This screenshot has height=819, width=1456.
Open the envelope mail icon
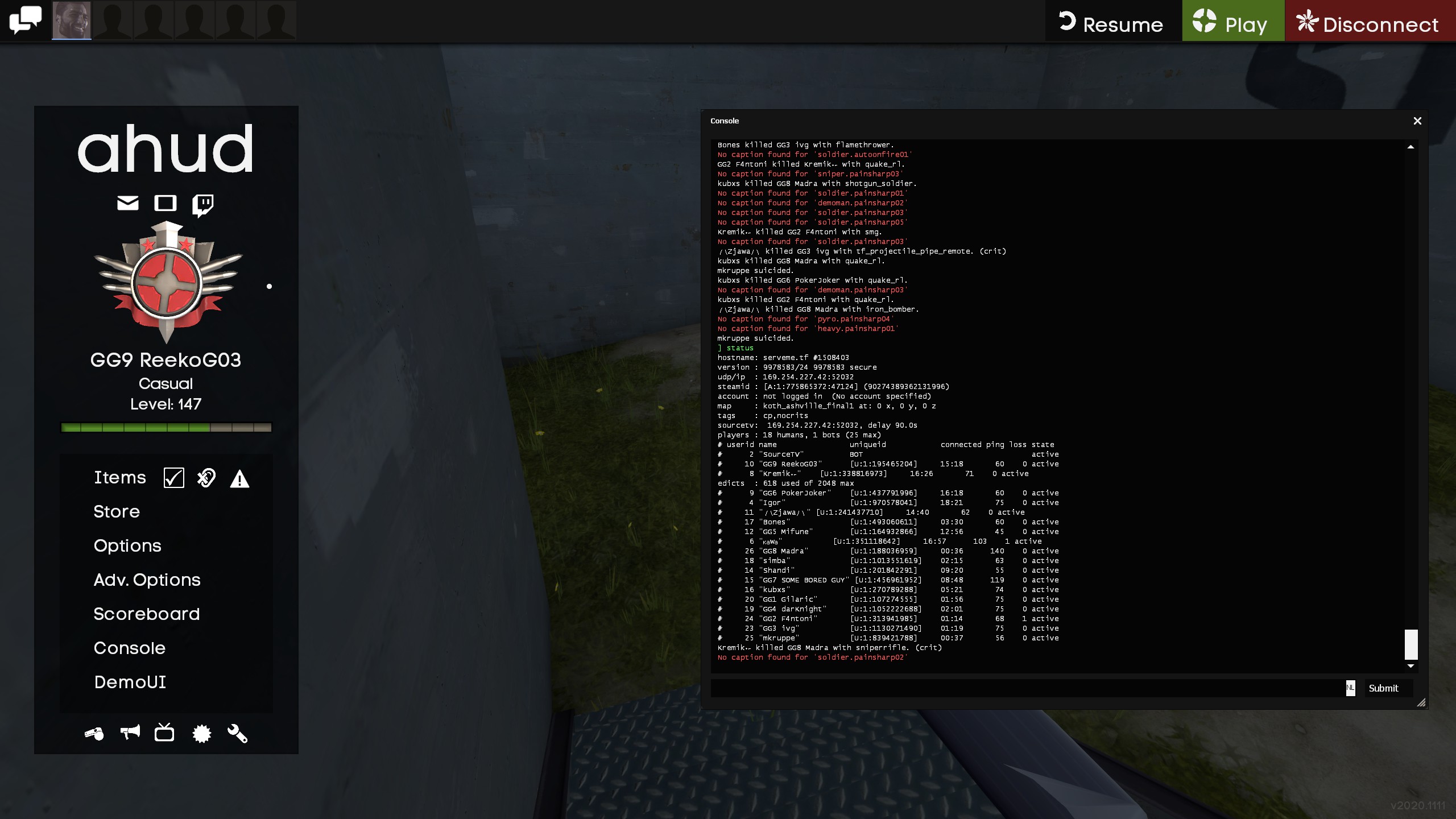127,203
